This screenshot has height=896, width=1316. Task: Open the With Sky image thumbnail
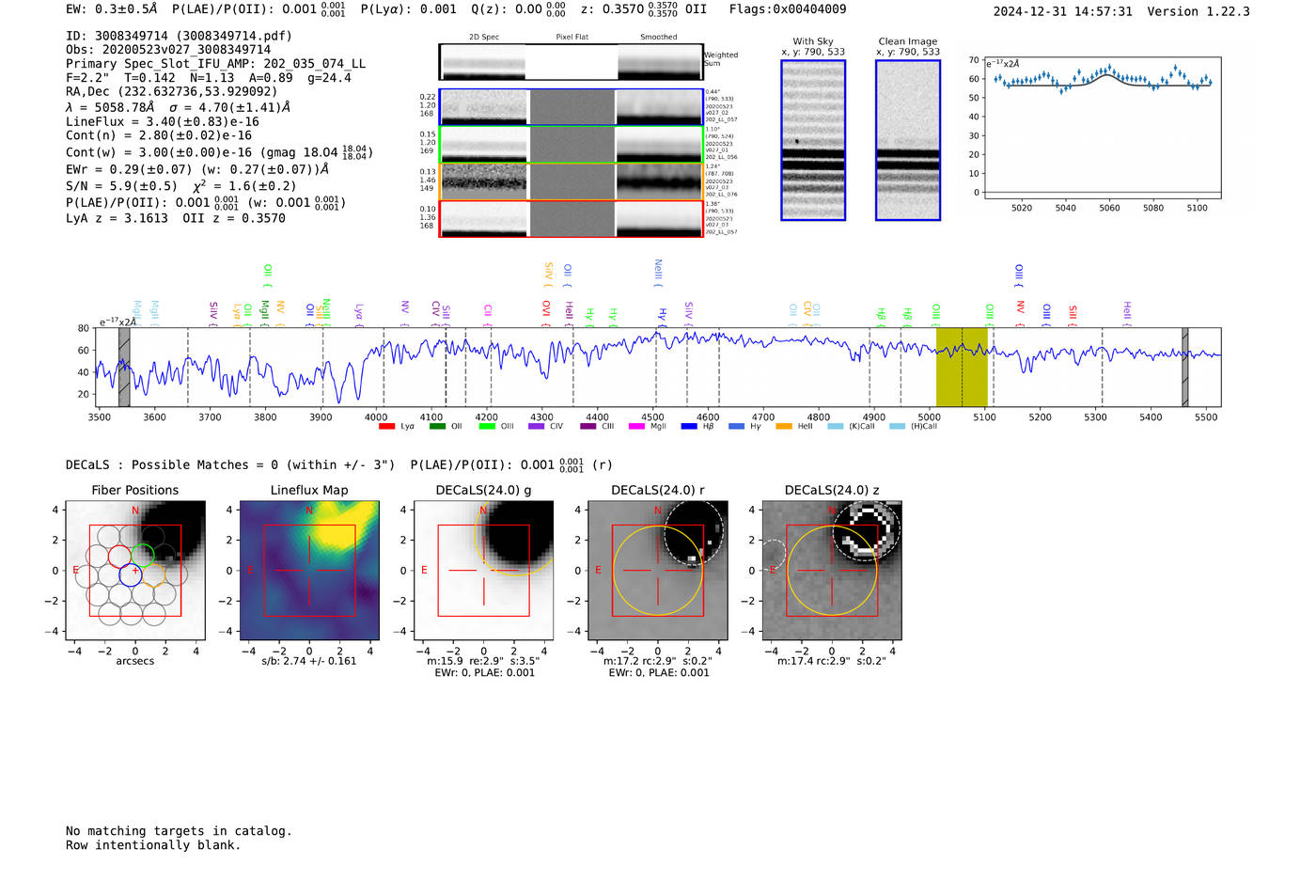[x=813, y=140]
